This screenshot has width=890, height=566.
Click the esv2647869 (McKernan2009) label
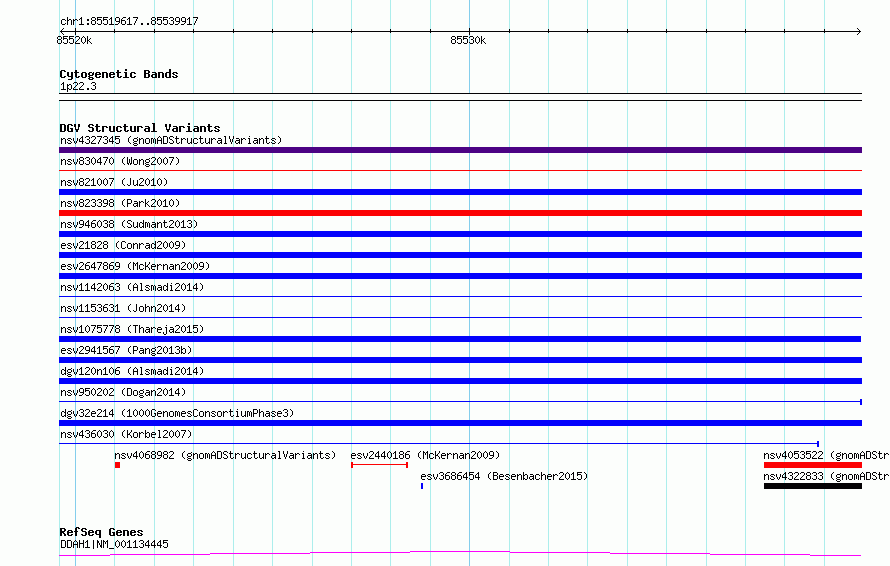pyautogui.click(x=135, y=266)
